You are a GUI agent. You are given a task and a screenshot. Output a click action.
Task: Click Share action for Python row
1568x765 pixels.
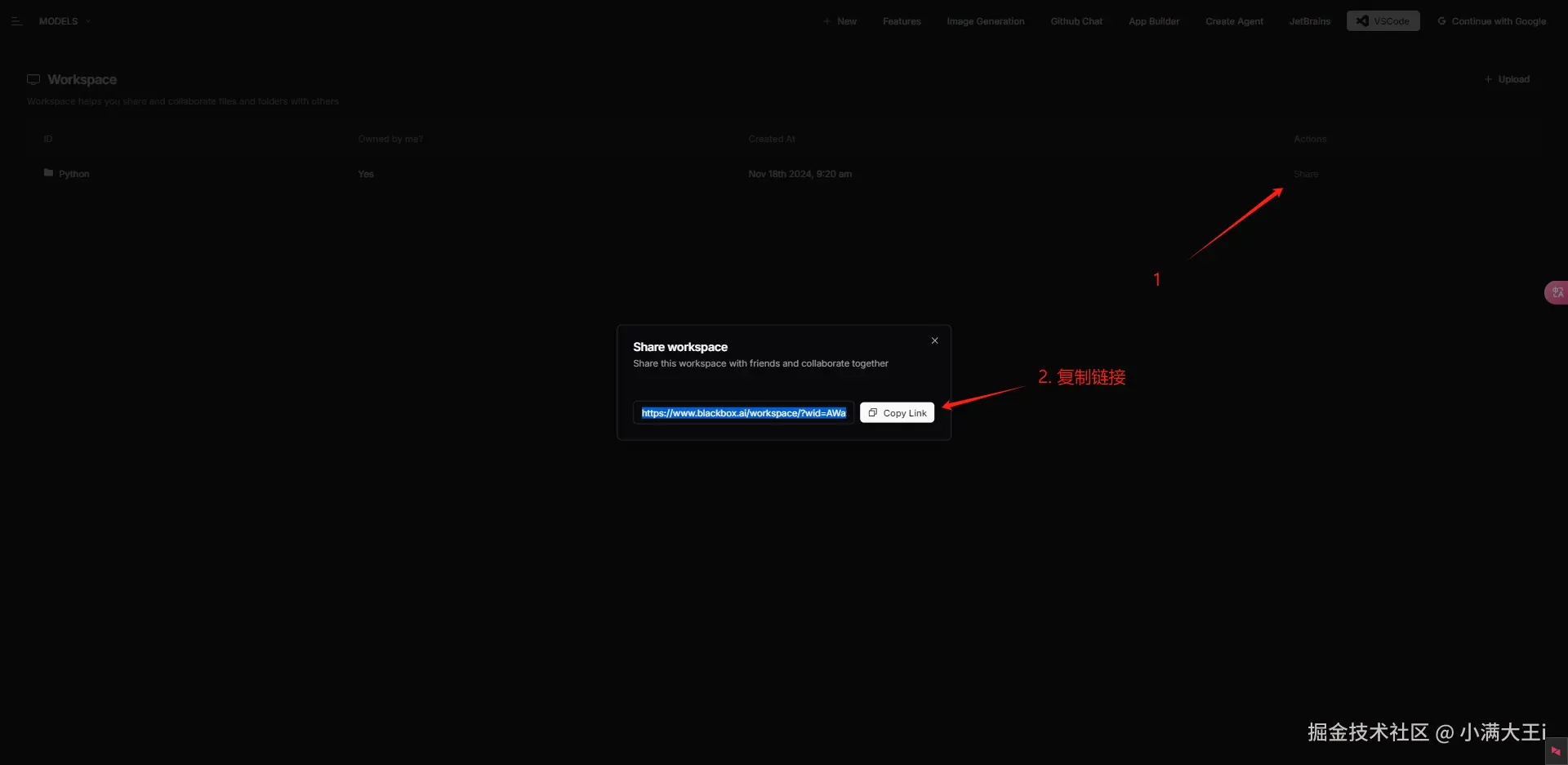[1306, 174]
